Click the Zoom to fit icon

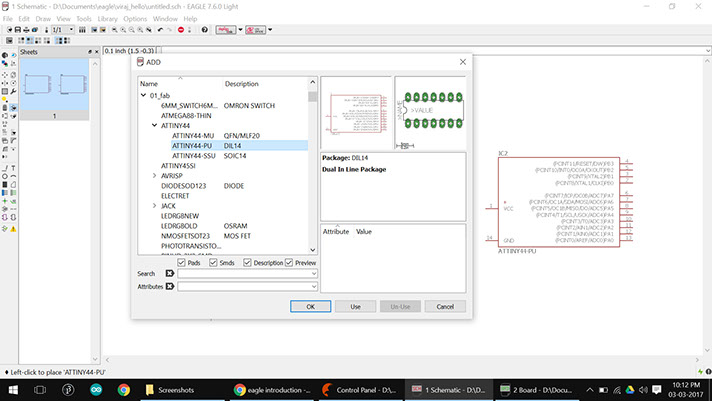click(114, 30)
